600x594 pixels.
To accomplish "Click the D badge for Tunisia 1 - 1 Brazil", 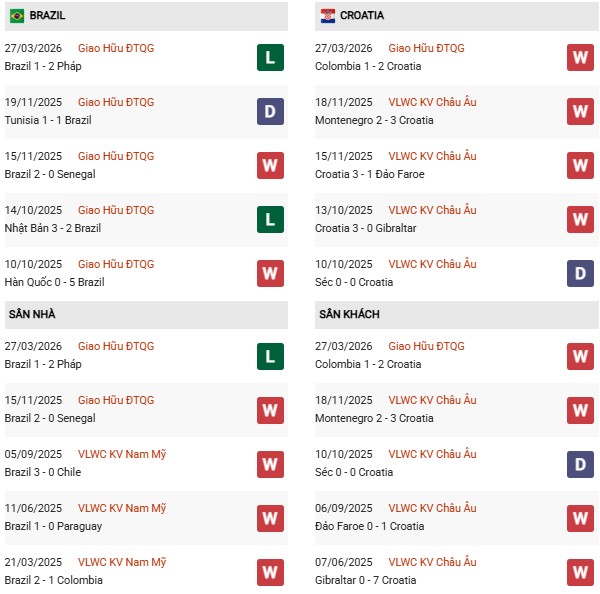I will click(x=270, y=111).
